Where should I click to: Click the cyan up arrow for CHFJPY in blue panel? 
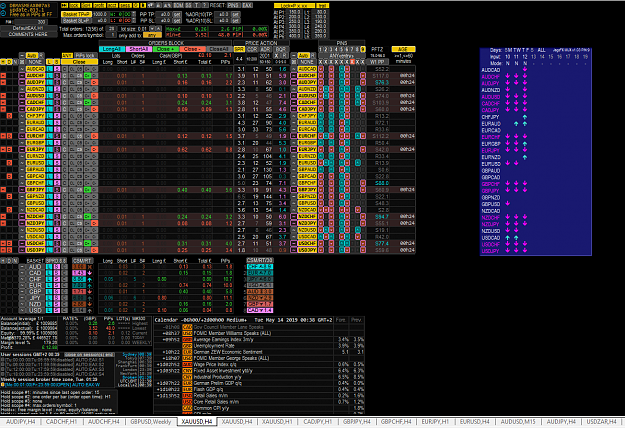click(525, 117)
